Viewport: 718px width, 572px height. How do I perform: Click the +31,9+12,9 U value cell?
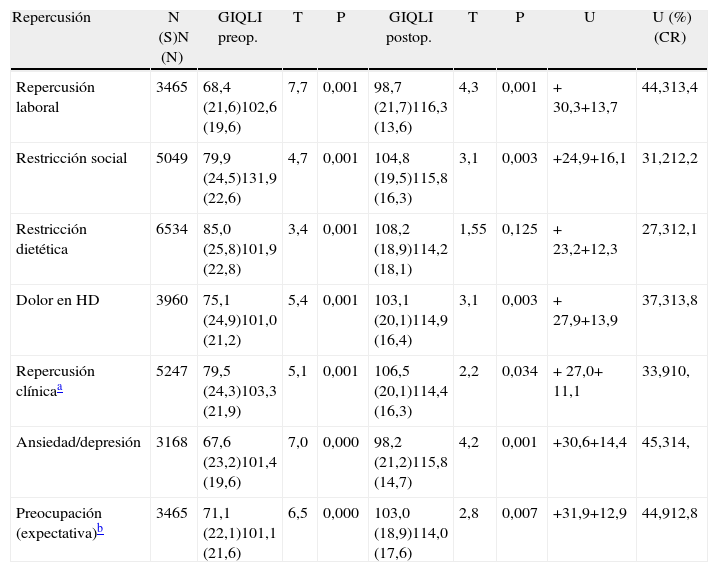coord(588,513)
